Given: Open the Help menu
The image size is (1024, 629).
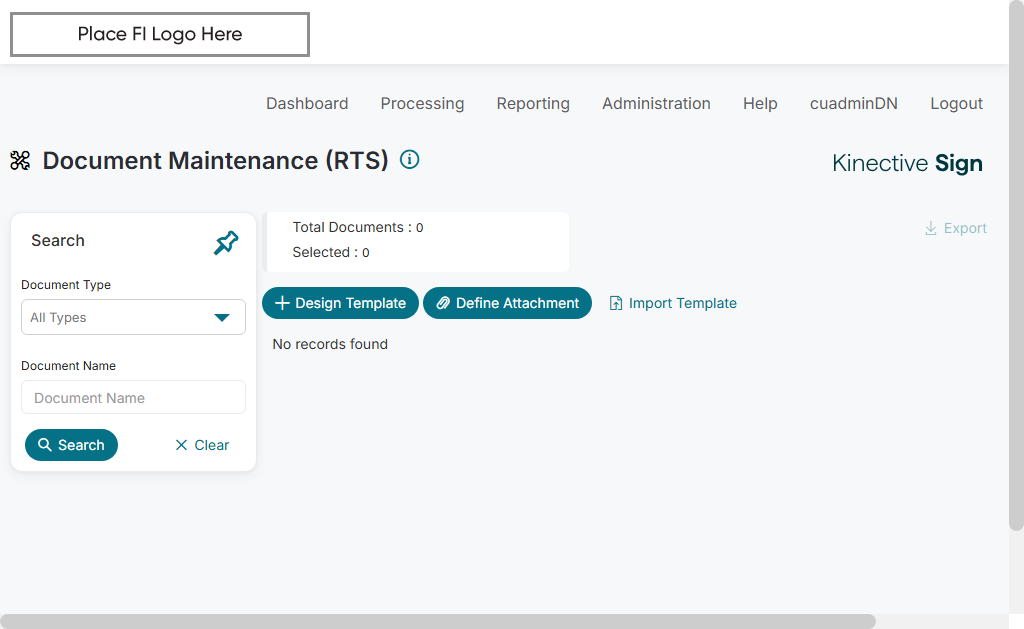Looking at the screenshot, I should point(760,103).
